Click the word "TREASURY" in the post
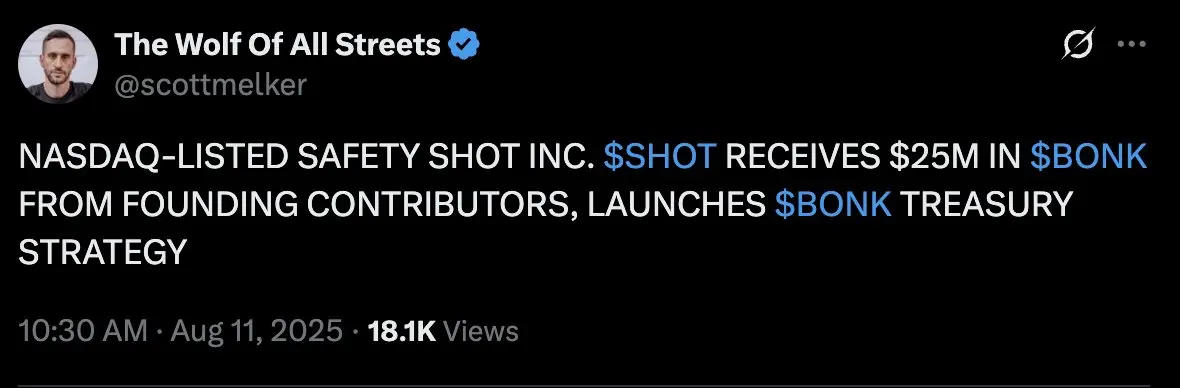Image resolution: width=1180 pixels, height=388 pixels. (x=986, y=204)
